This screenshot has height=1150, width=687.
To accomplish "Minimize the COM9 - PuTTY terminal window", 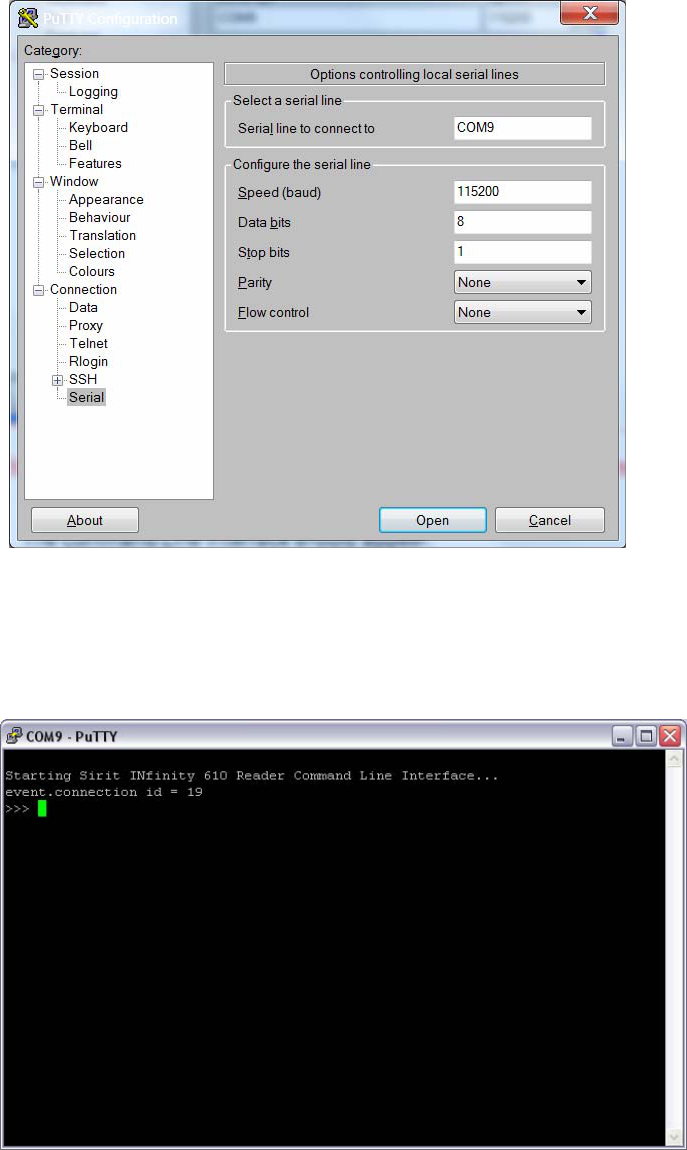I will click(x=622, y=736).
